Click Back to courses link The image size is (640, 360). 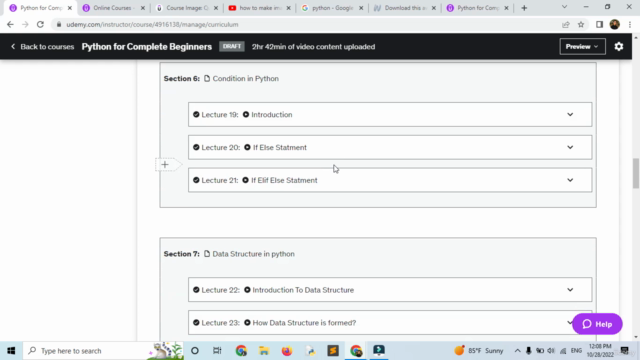coord(42,47)
